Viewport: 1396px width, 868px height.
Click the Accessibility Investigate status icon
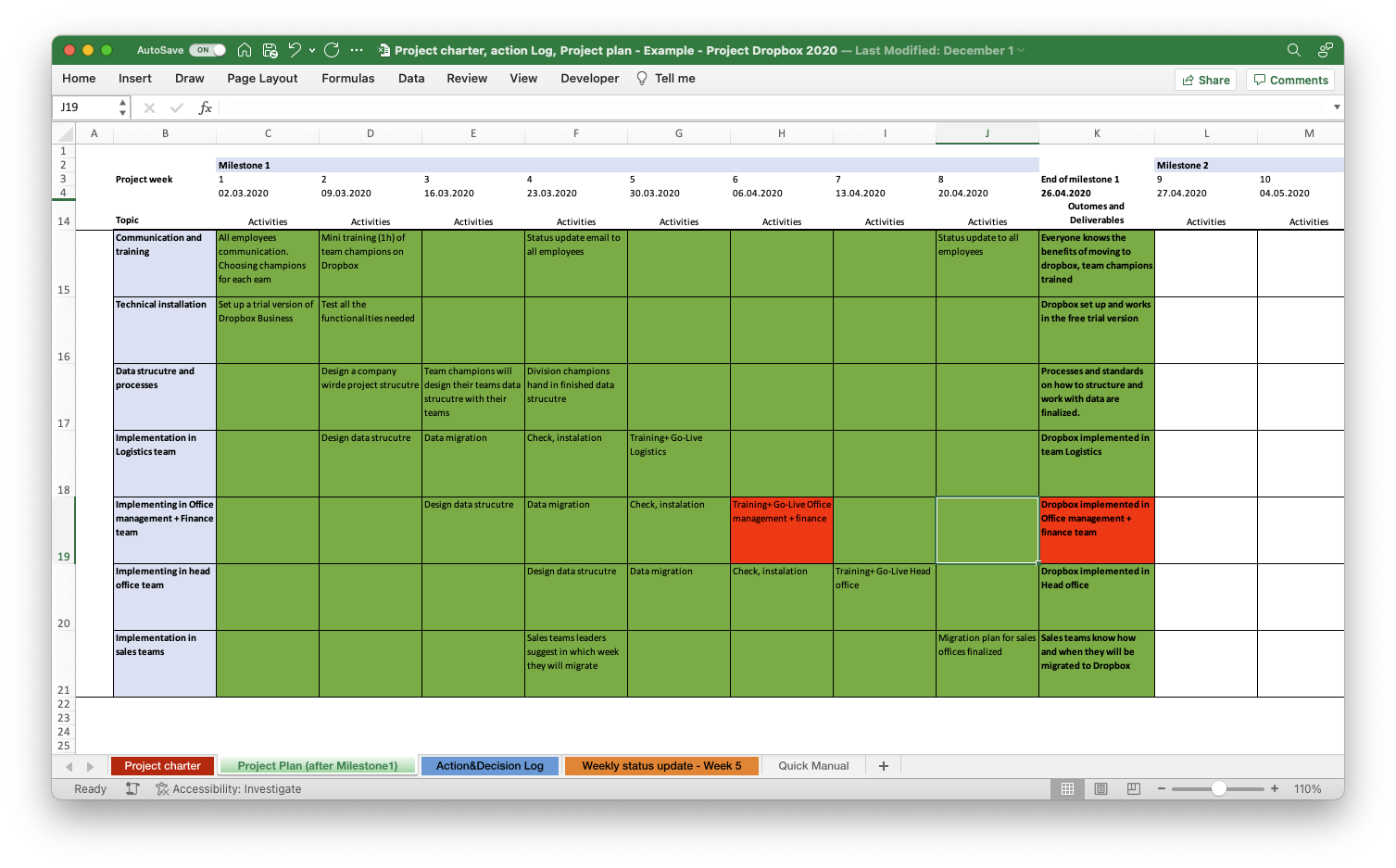[162, 789]
